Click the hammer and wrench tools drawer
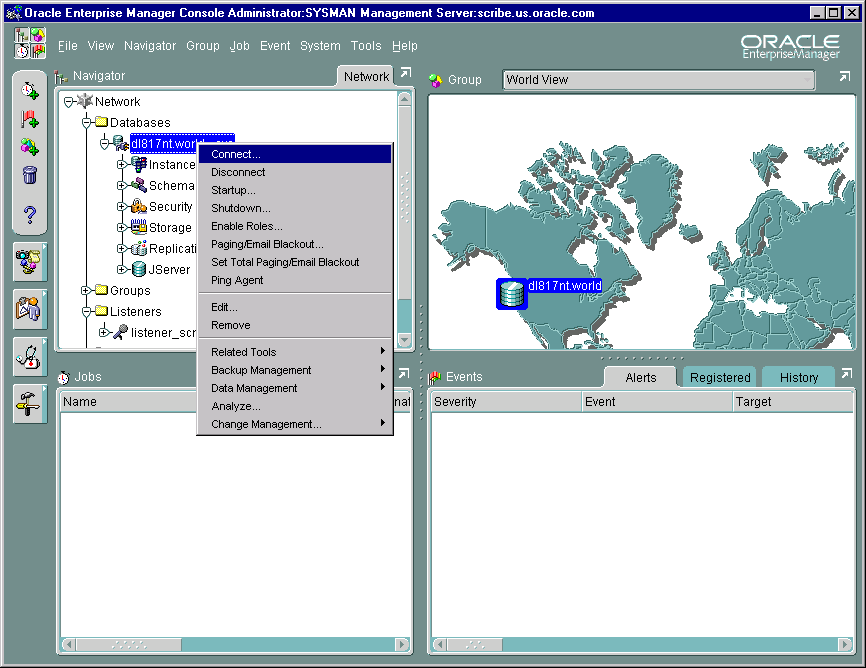This screenshot has height=668, width=866. (30, 403)
